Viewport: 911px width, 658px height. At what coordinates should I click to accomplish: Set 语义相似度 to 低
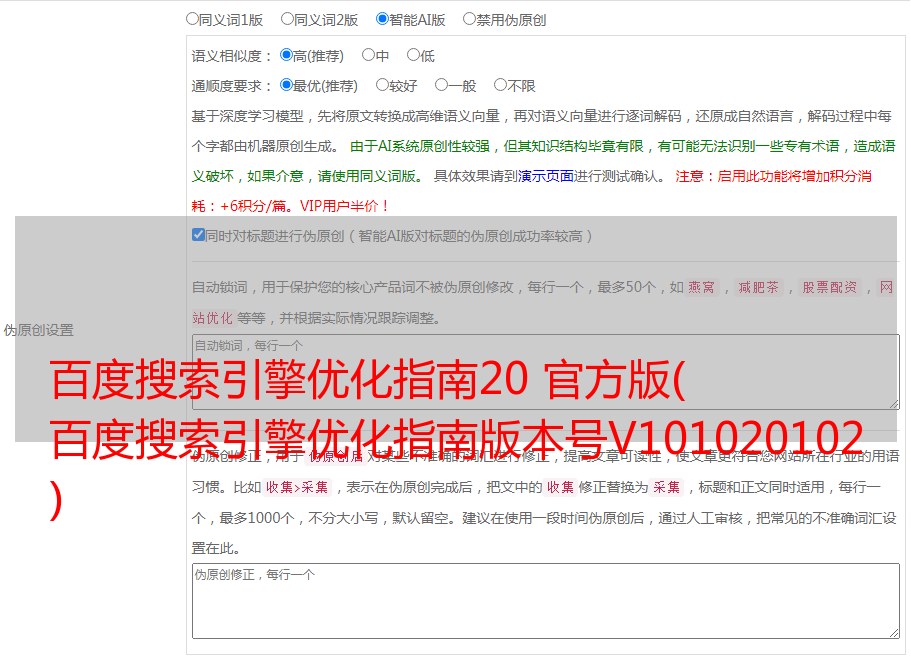(413, 55)
